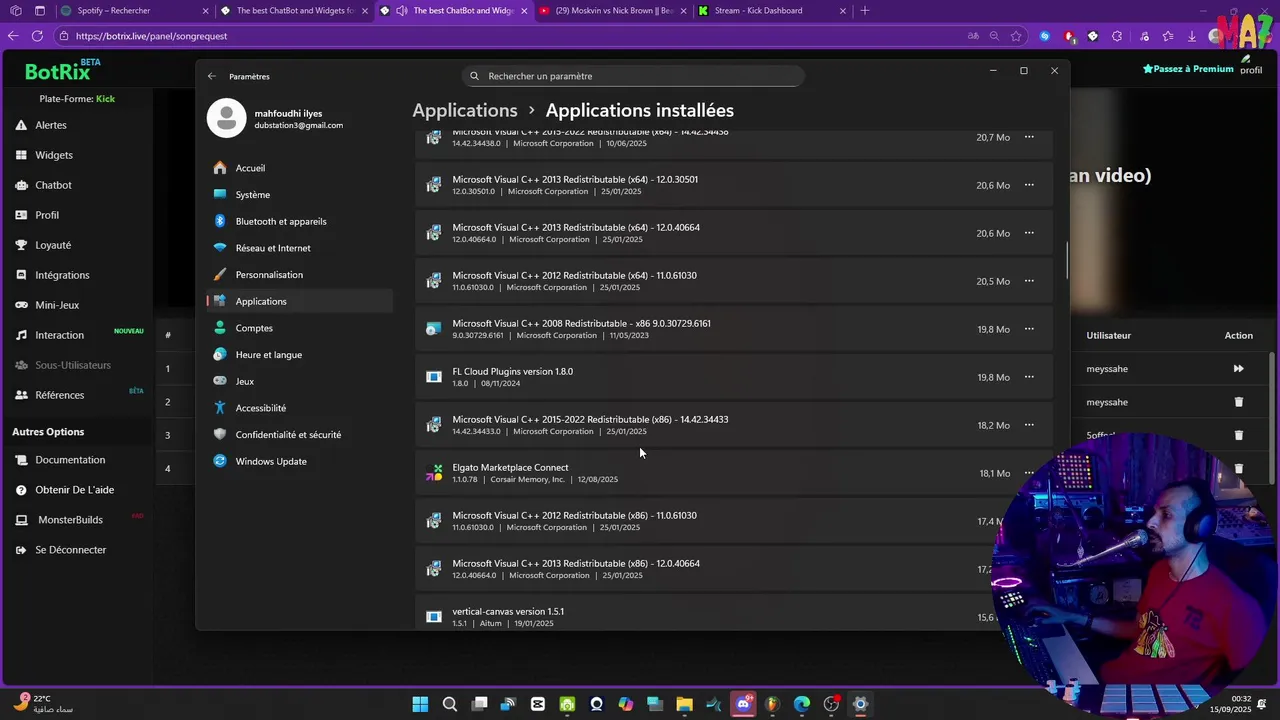Click vertical-canvas version 1.5.1 entry
The image size is (1280, 720).
(734, 614)
